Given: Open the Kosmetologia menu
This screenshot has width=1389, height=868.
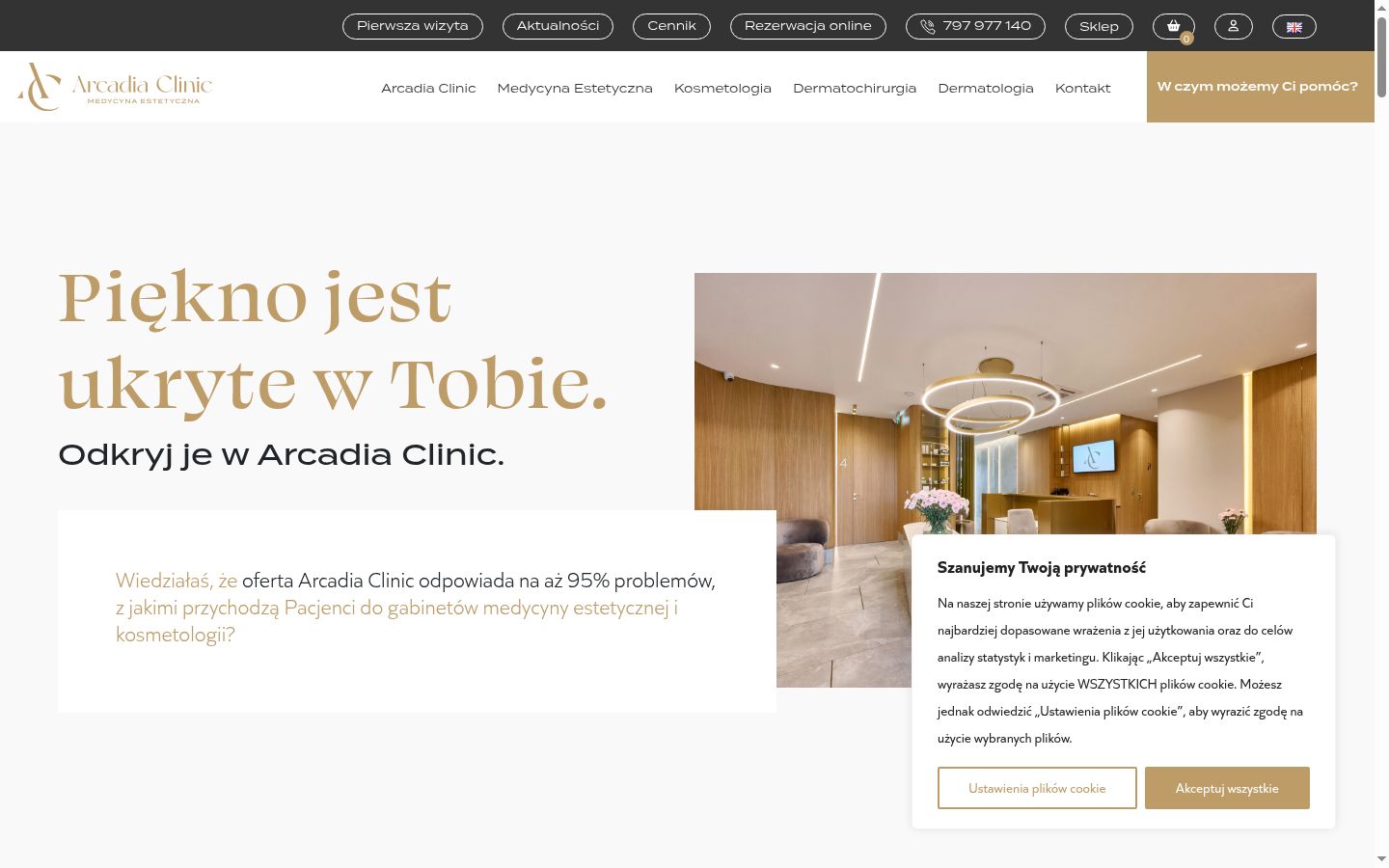Looking at the screenshot, I should tap(722, 88).
